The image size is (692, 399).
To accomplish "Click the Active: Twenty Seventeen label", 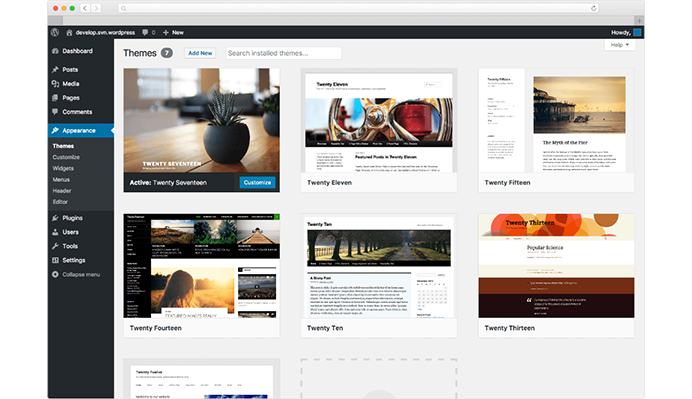I will 168,182.
